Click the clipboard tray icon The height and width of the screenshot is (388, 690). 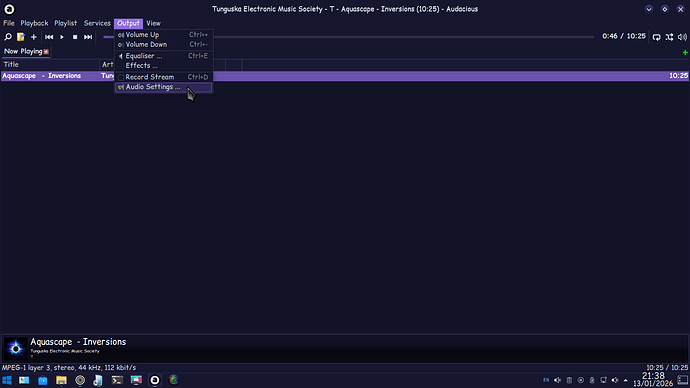click(569, 380)
